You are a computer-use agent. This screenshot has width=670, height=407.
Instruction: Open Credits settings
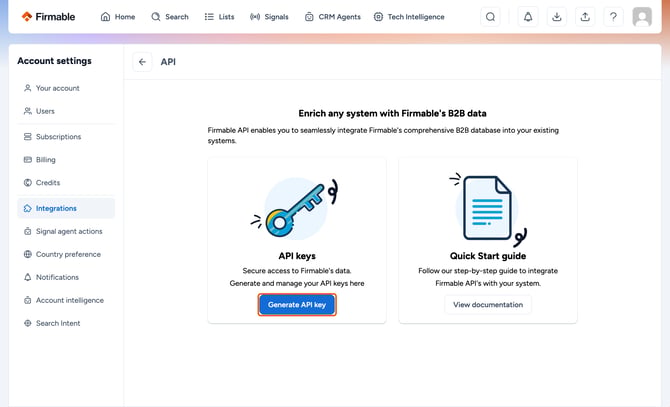pyautogui.click(x=66, y=183)
